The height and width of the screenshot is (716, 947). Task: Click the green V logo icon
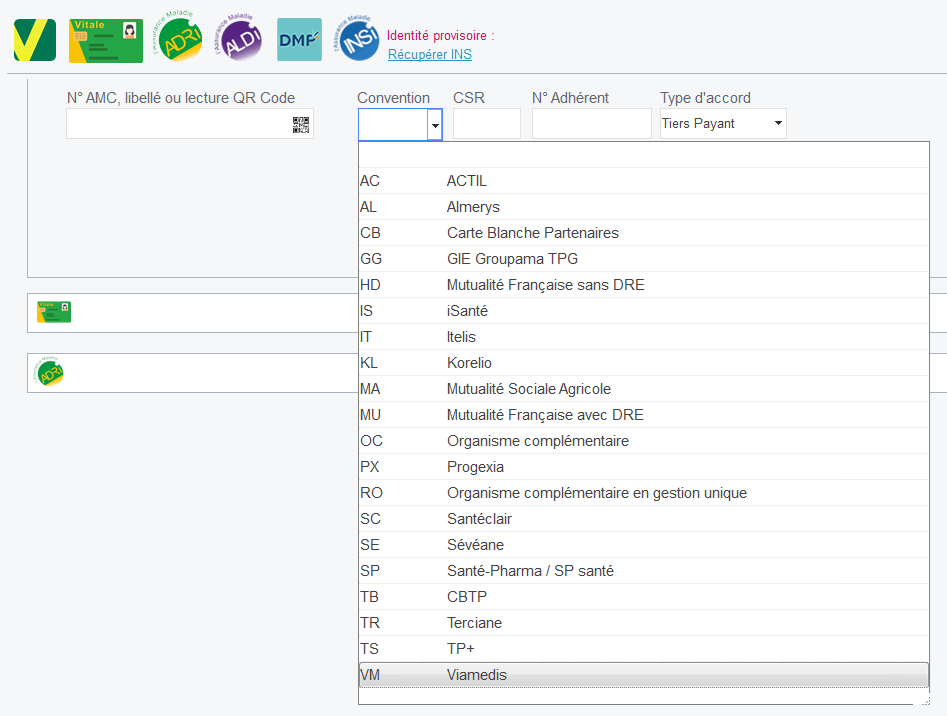[35, 40]
